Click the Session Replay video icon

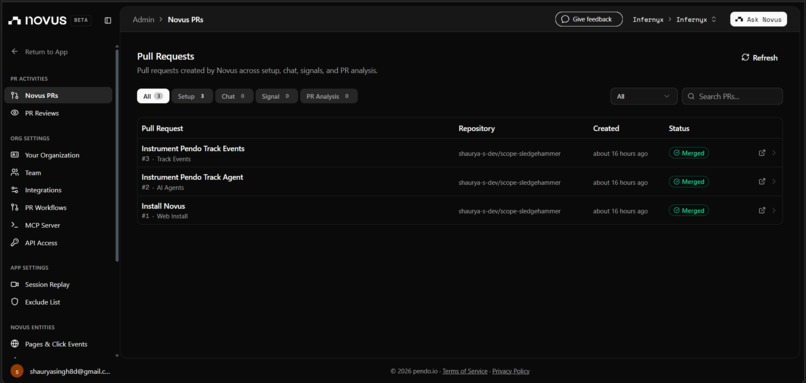coord(15,284)
